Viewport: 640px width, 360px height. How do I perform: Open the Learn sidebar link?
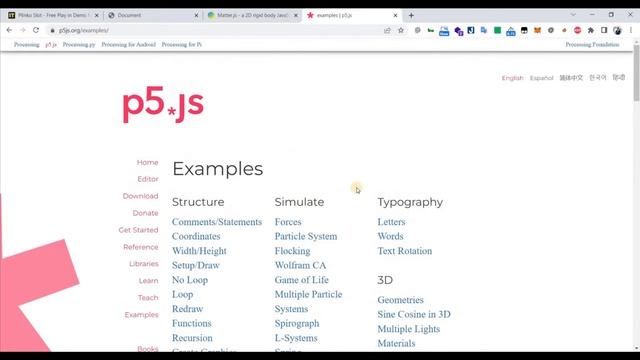[149, 281]
